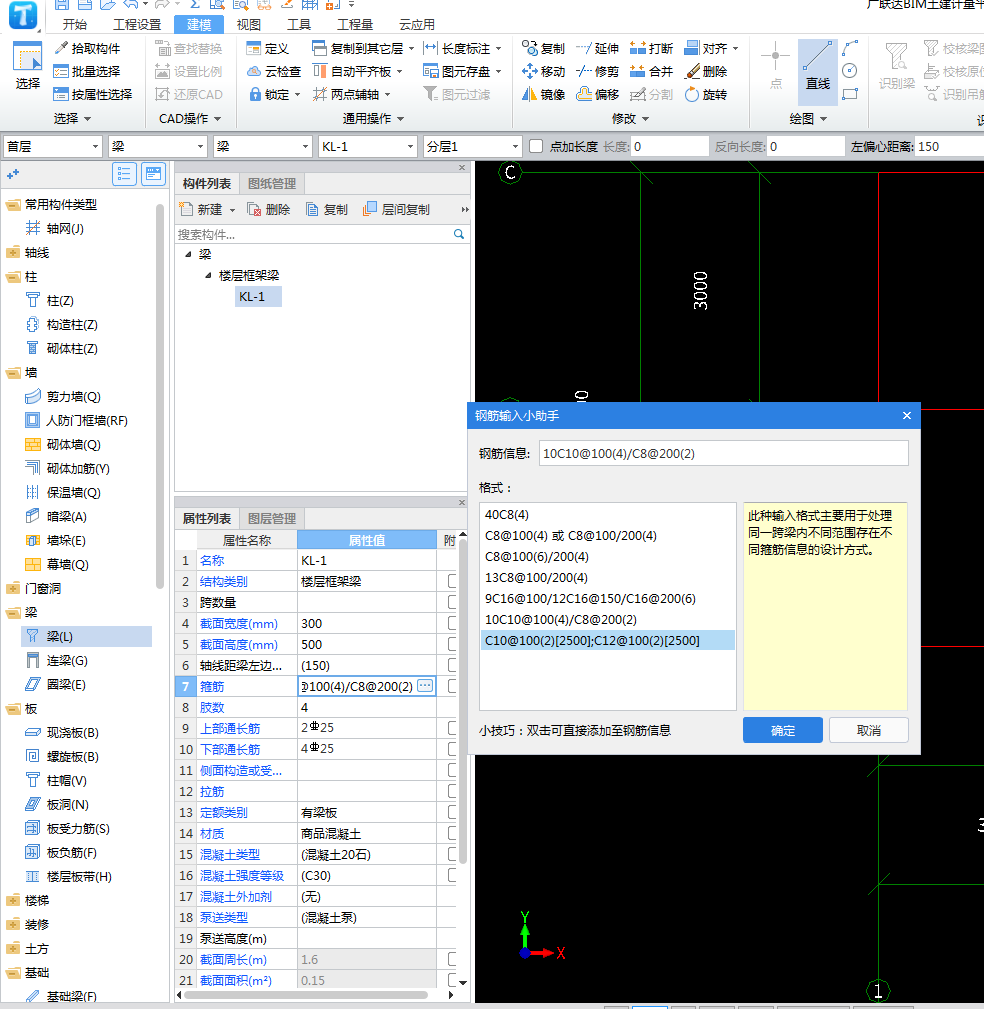This screenshot has width=984, height=1009.
Task: Click 层间复制 inter-floor copy
Action: pos(396,209)
